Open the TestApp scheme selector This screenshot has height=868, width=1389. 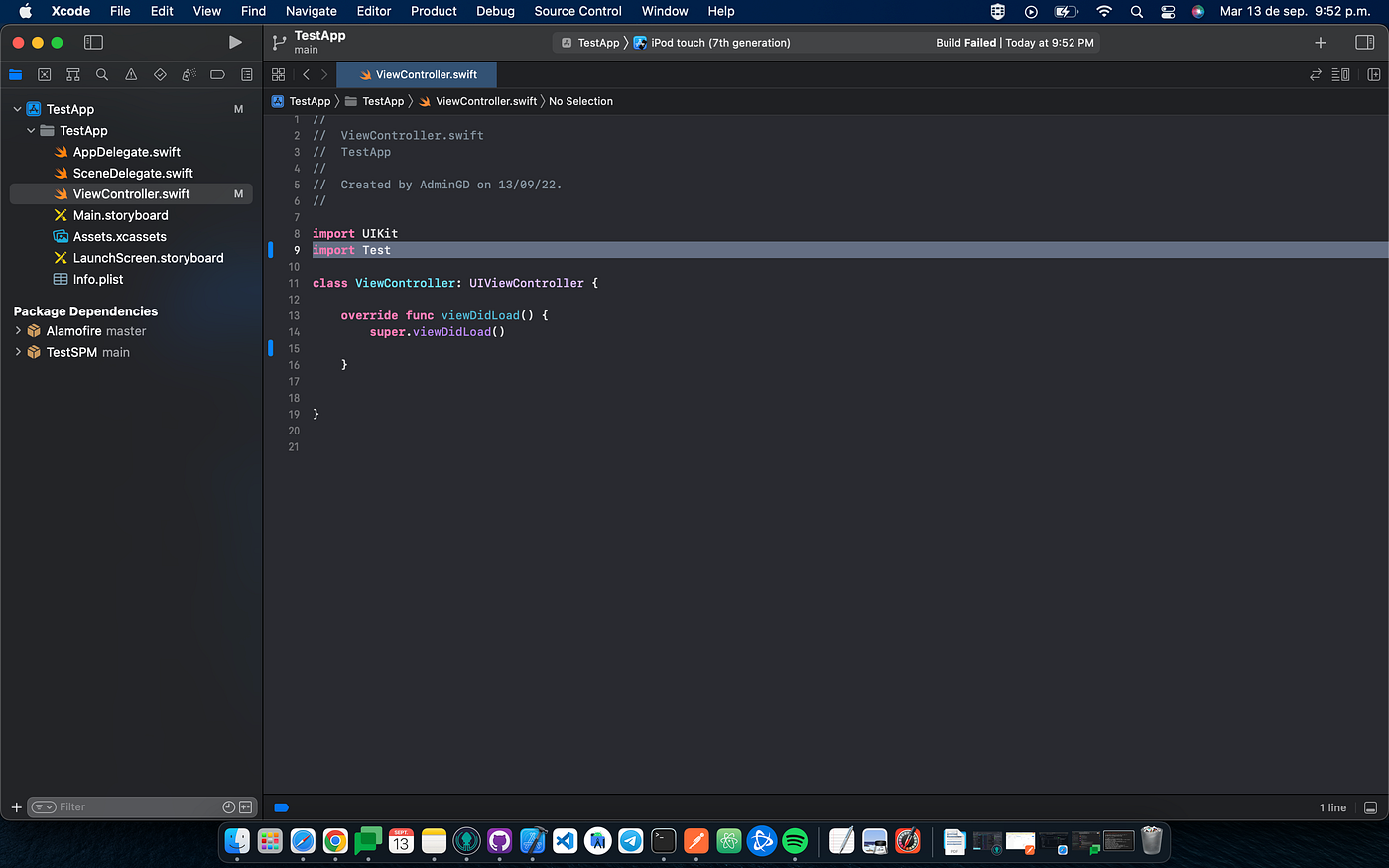pos(590,43)
